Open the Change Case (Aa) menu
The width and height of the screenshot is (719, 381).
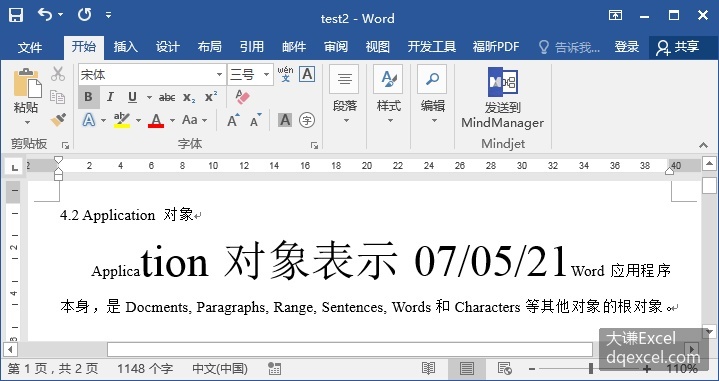[194, 120]
